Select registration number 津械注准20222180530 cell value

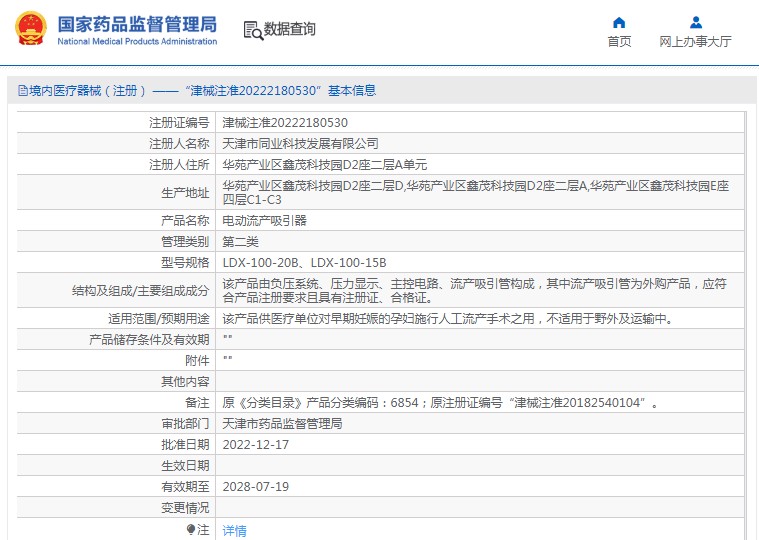click(285, 123)
